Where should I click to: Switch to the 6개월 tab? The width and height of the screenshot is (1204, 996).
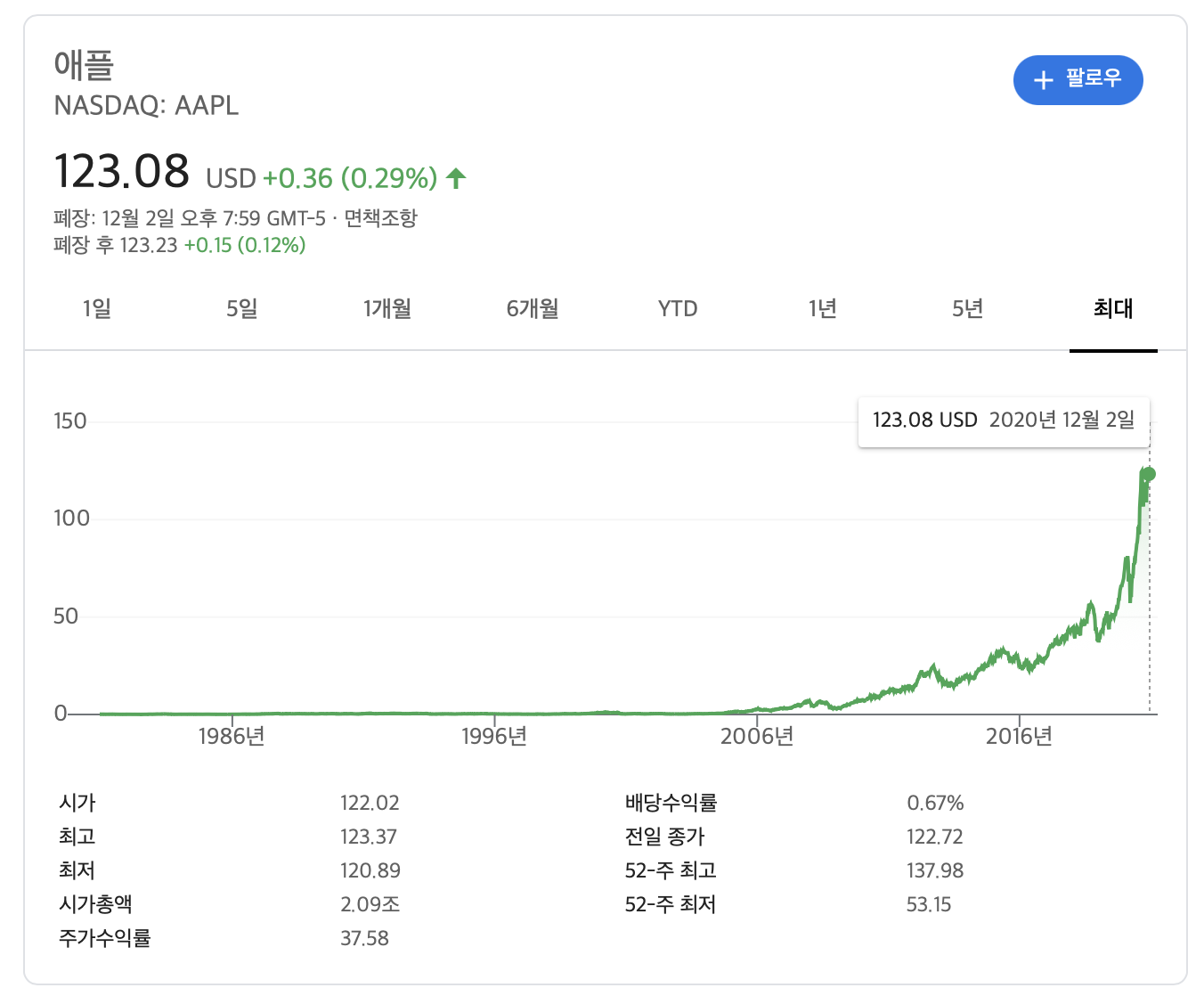(533, 309)
